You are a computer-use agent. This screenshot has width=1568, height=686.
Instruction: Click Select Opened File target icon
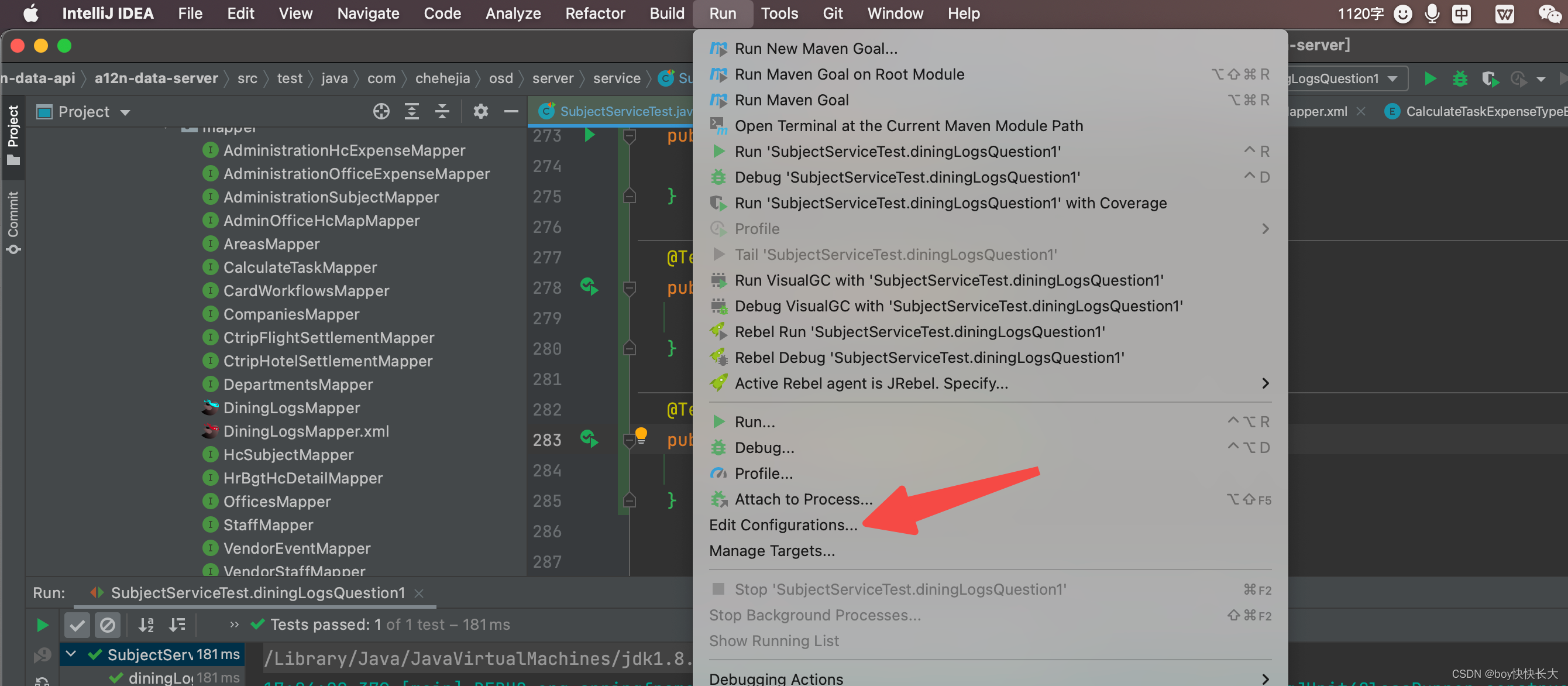click(x=381, y=111)
